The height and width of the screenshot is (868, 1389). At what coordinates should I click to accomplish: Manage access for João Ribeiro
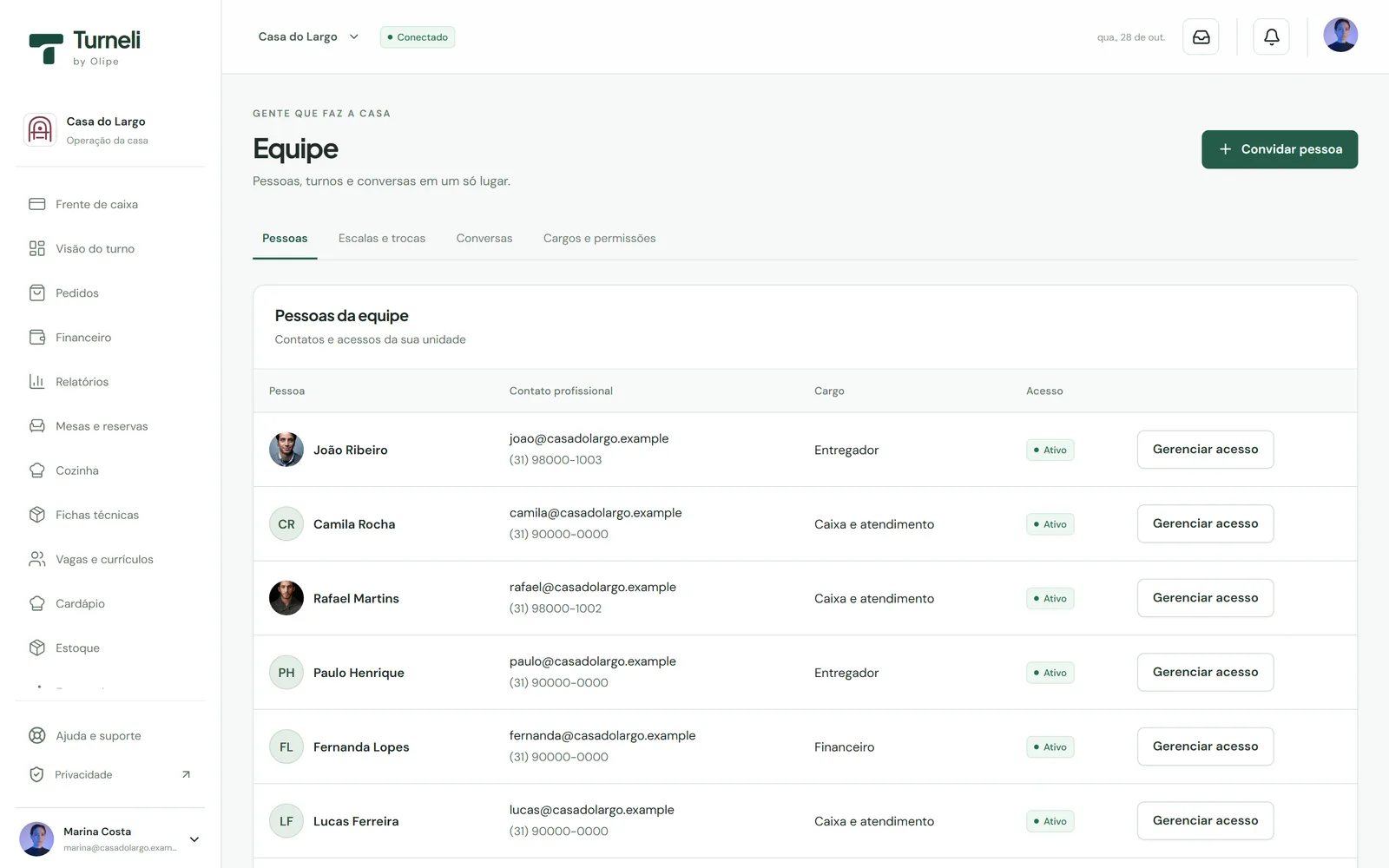pos(1205,450)
